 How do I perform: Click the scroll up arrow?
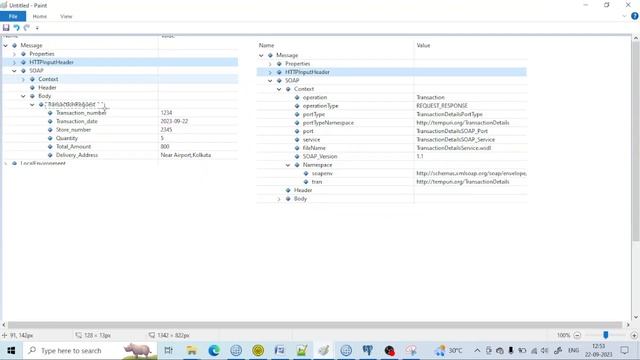click(x=636, y=38)
